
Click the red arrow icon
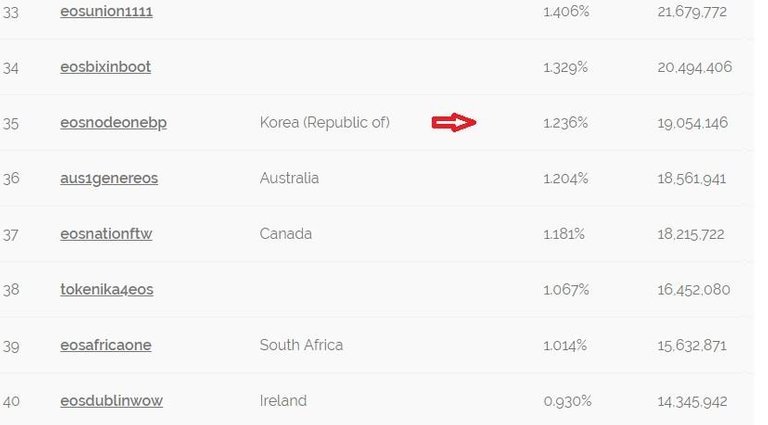point(453,123)
